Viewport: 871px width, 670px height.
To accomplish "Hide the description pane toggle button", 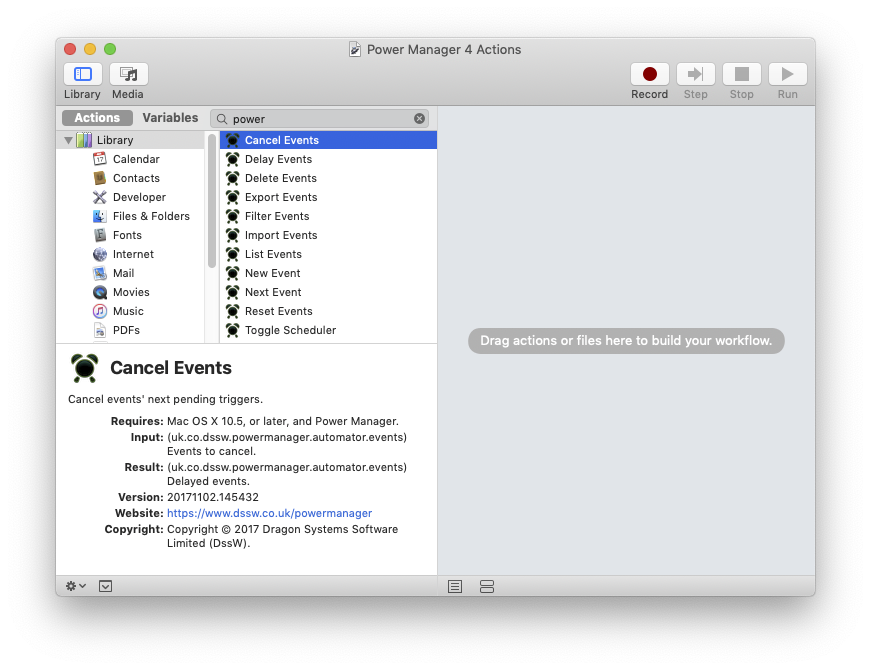I will coord(106,586).
